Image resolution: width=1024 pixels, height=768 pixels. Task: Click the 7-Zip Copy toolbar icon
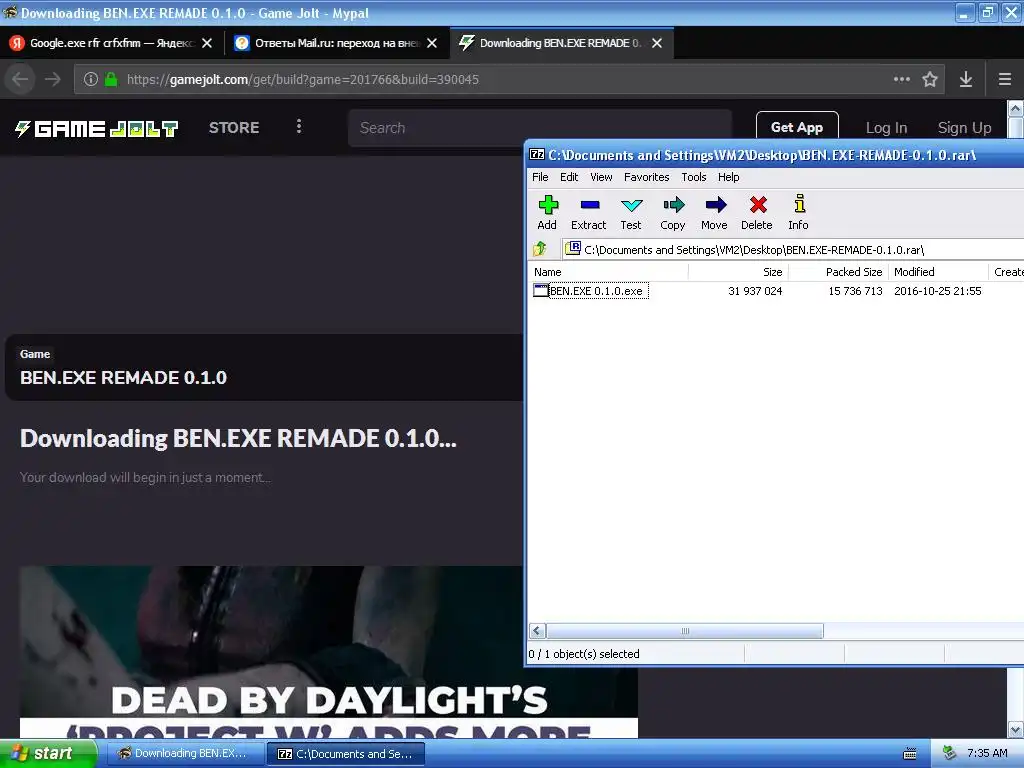coord(673,205)
